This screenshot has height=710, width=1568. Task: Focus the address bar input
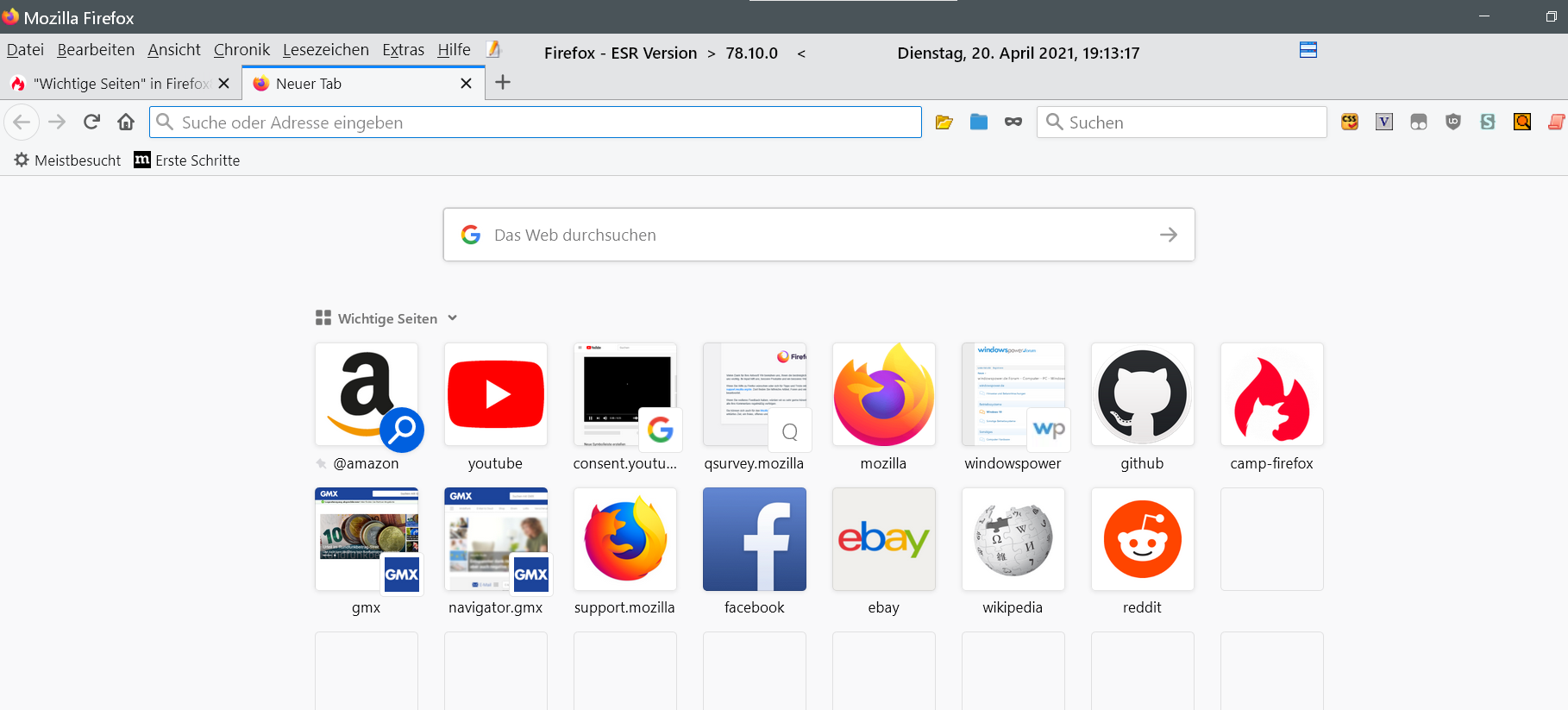pos(536,123)
